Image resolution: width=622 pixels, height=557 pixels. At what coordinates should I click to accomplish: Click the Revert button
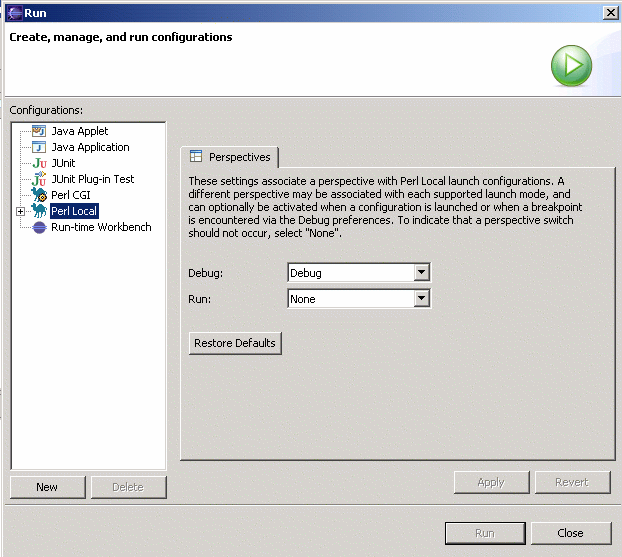[572, 482]
